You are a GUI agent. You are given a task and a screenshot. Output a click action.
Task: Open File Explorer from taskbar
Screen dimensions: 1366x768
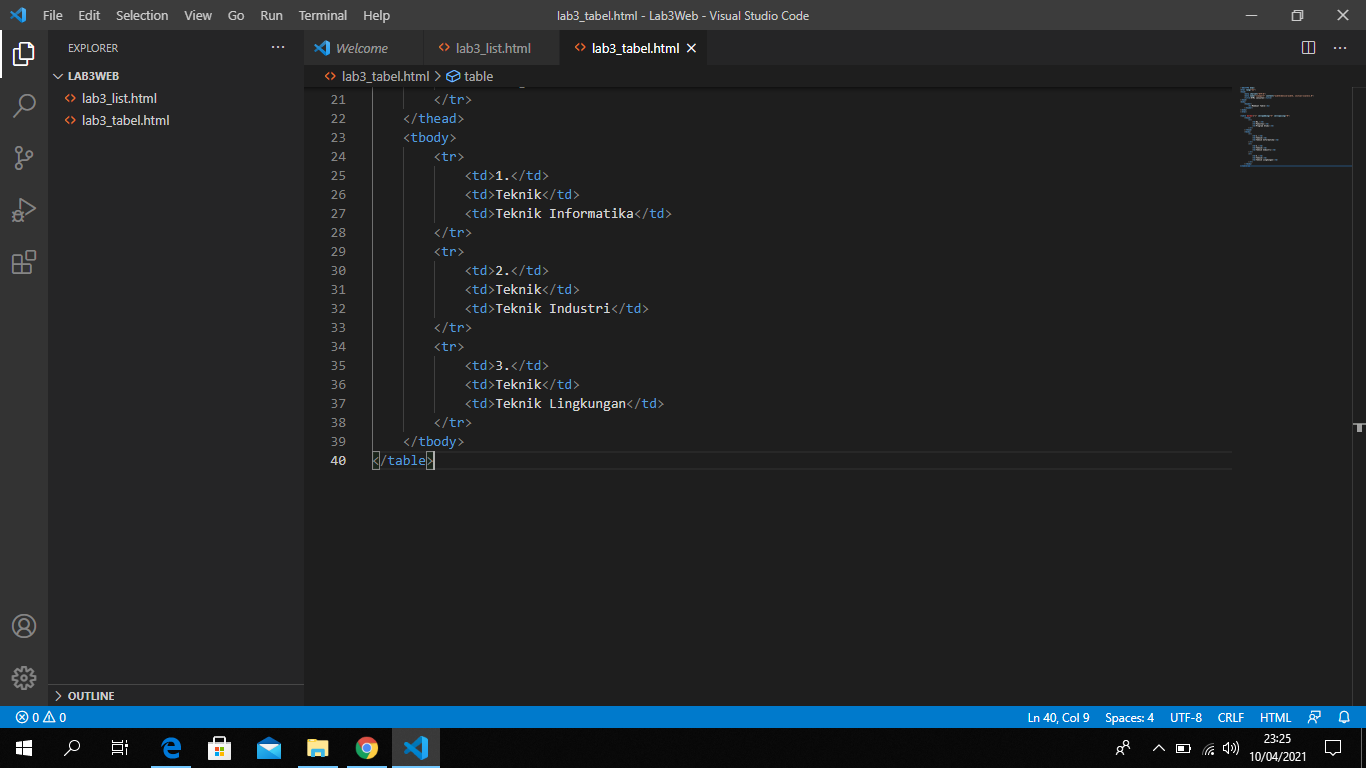318,748
